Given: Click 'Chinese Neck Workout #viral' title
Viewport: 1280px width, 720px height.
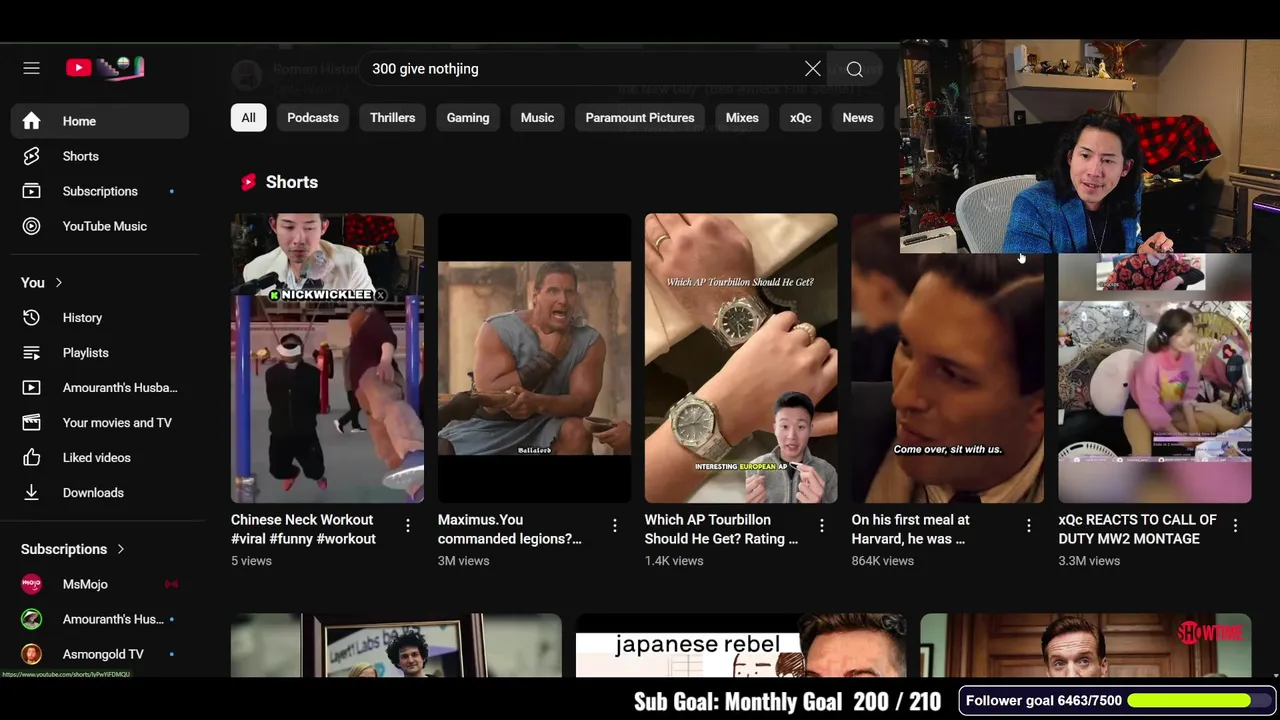Looking at the screenshot, I should point(303,529).
